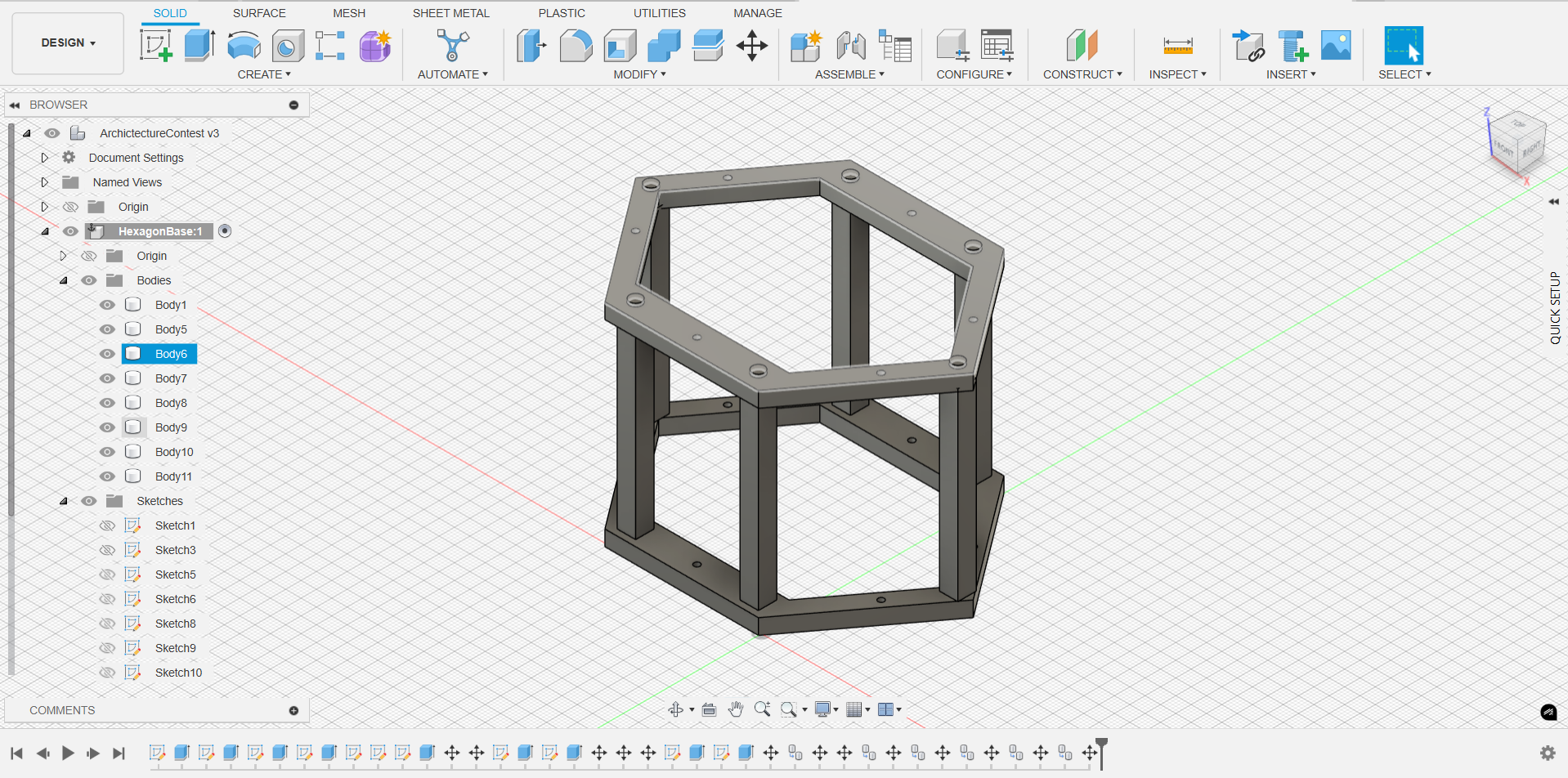Open the CONFIGURE menu

(x=974, y=74)
